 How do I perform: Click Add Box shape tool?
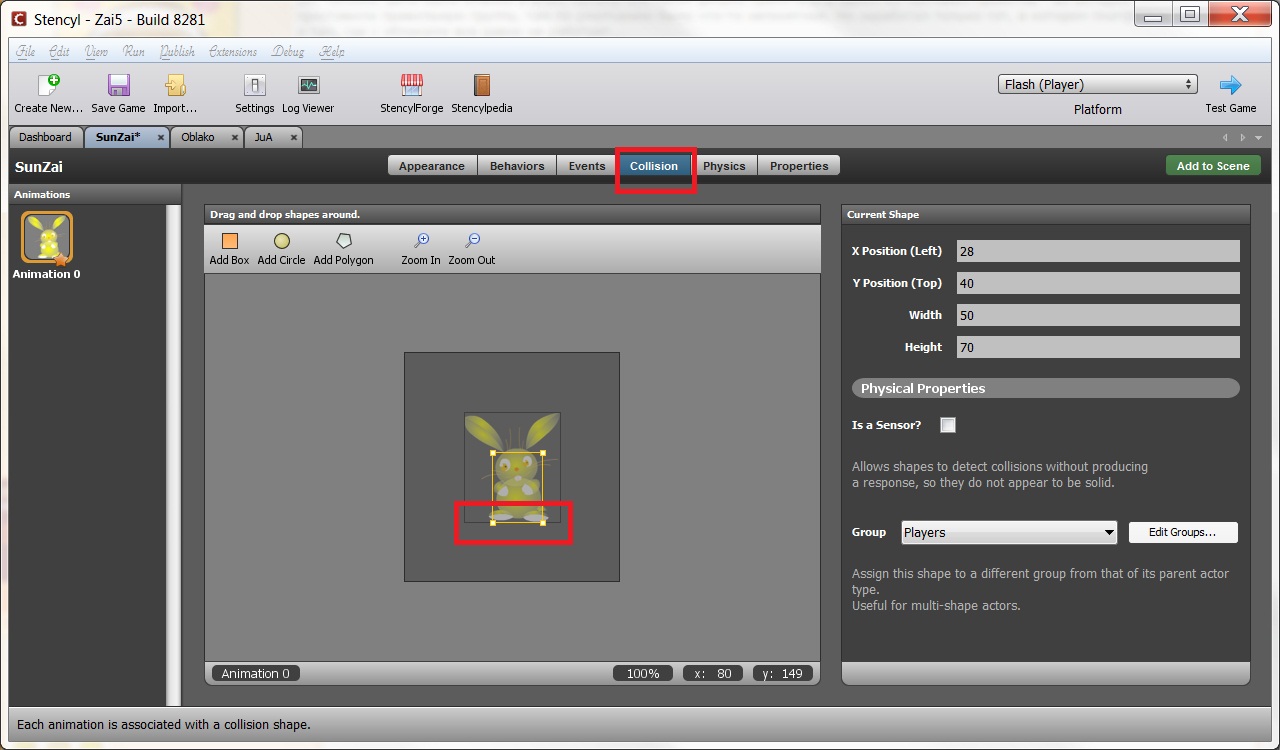point(229,242)
